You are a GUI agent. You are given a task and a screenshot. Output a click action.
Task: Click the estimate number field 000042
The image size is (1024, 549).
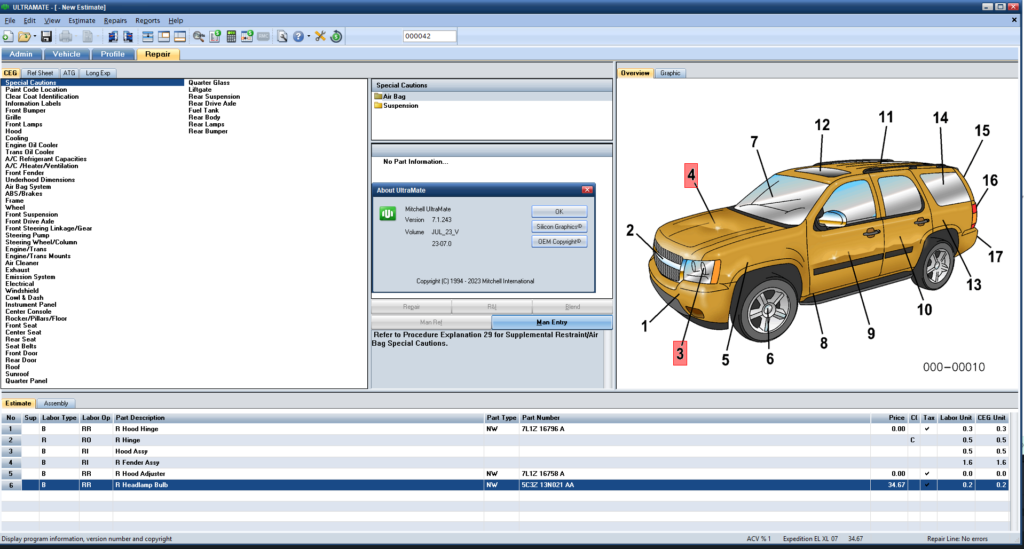(429, 37)
